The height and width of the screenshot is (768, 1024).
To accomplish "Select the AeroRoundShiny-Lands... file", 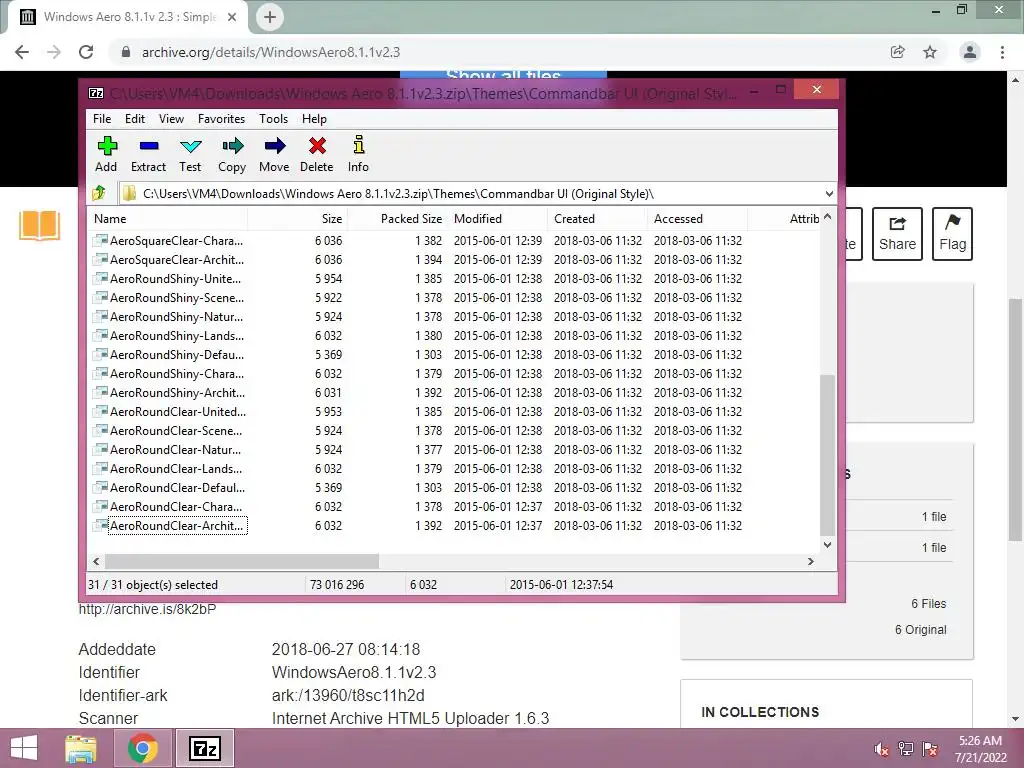I will click(177, 335).
